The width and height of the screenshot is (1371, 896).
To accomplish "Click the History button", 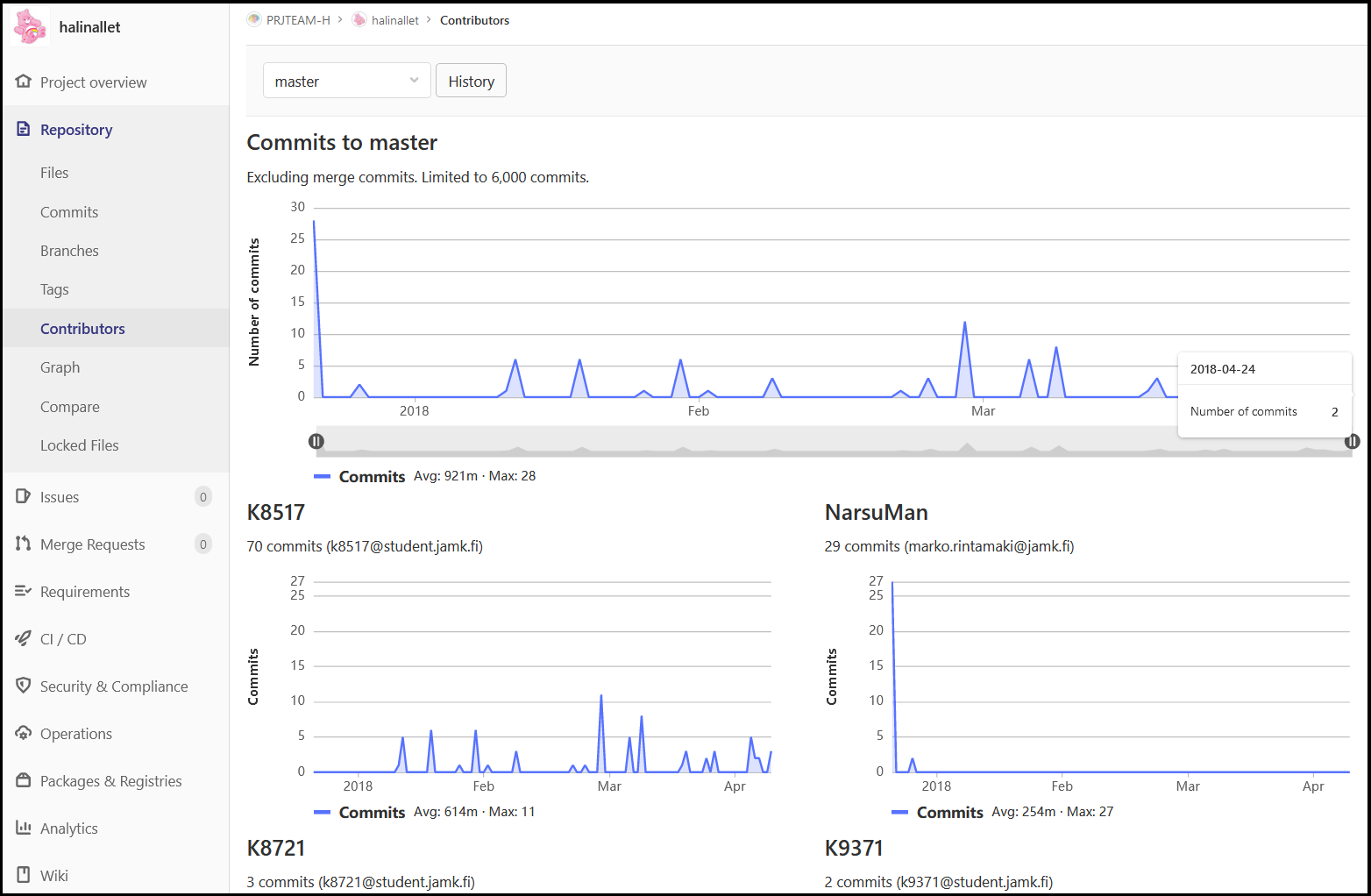I will coord(471,82).
